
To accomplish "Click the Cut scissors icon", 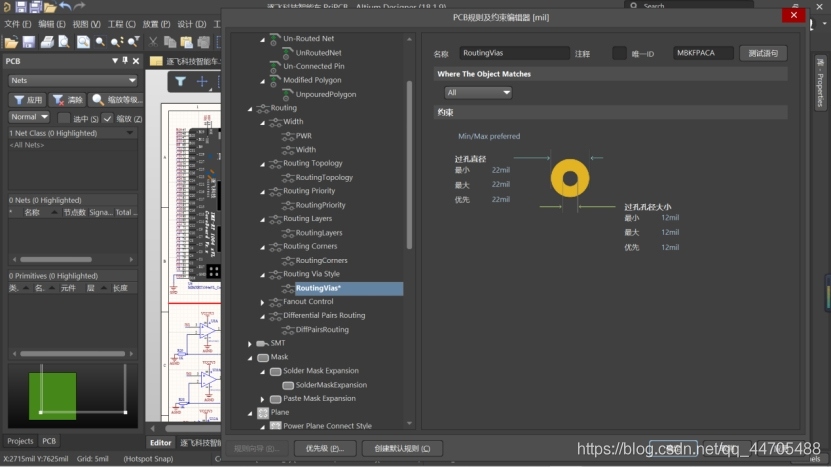I will click(x=153, y=42).
